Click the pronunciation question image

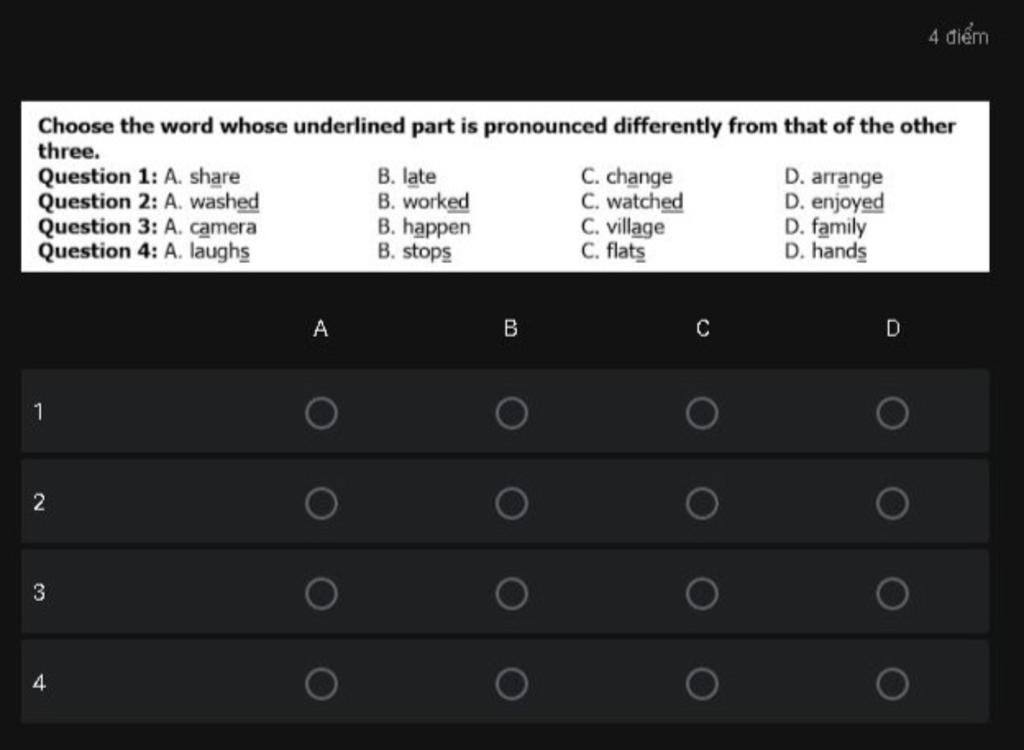pyautogui.click(x=505, y=186)
